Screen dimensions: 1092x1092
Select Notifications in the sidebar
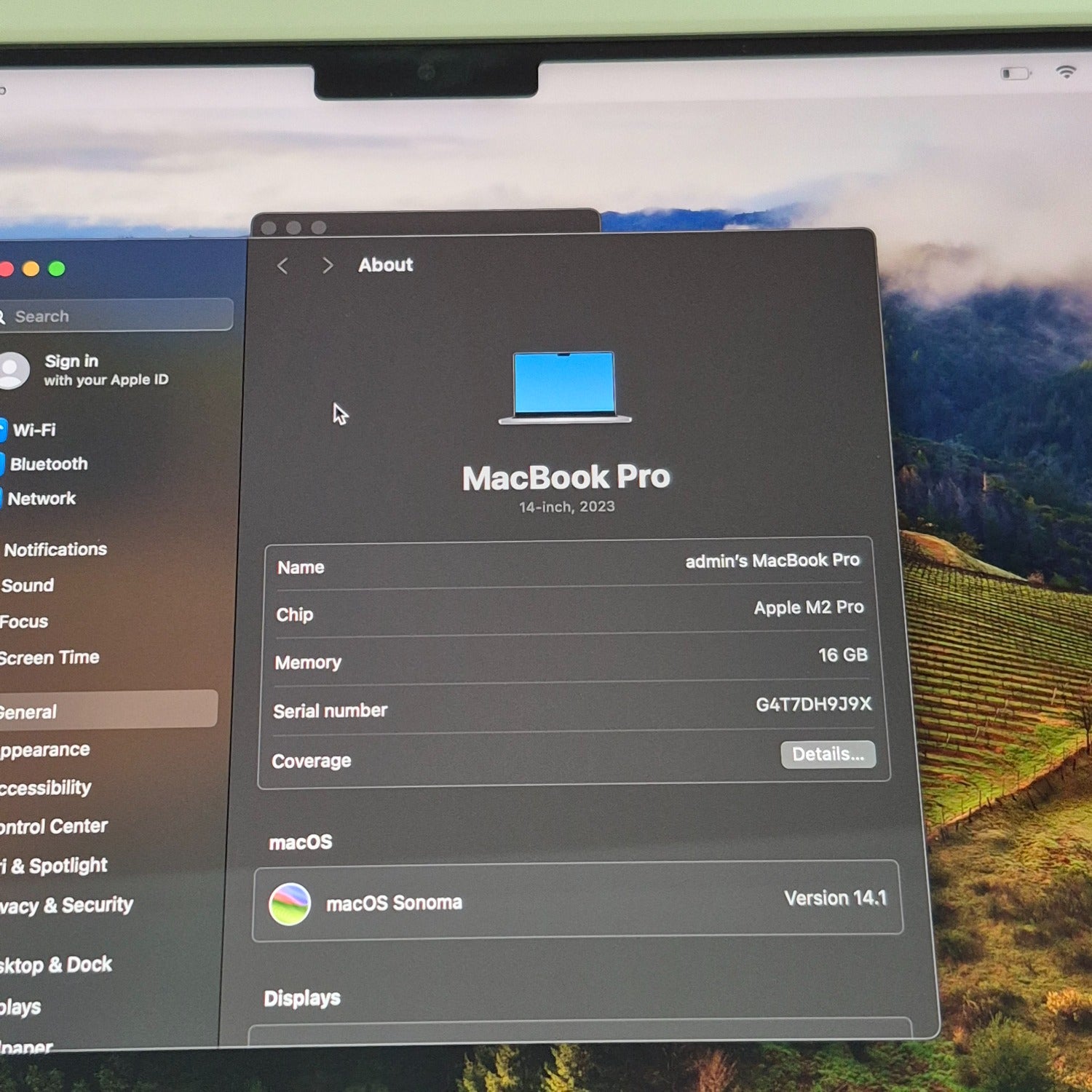[55, 550]
